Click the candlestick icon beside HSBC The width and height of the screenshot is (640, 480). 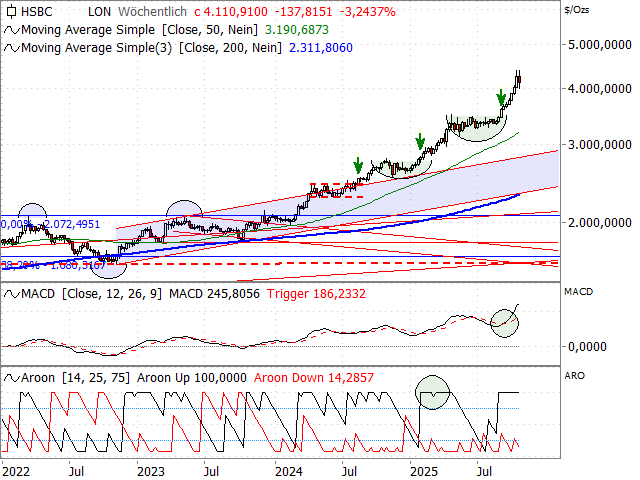tap(11, 11)
